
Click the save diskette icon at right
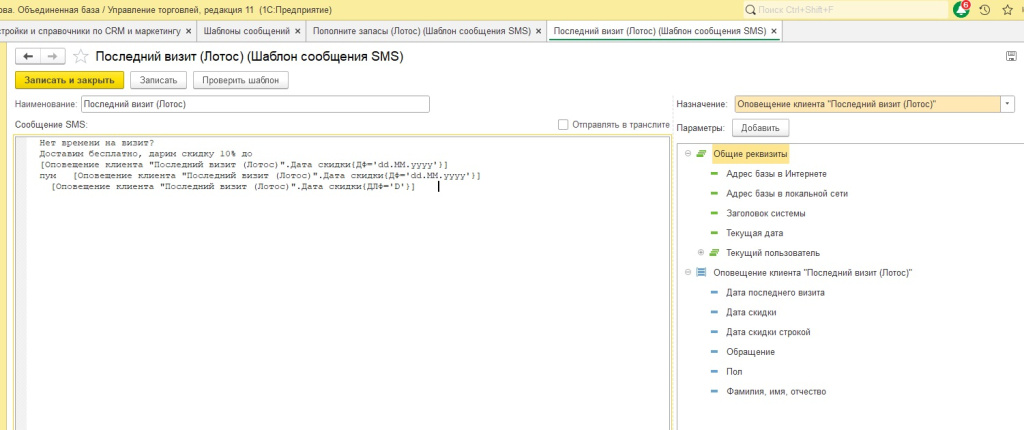tap(1010, 57)
